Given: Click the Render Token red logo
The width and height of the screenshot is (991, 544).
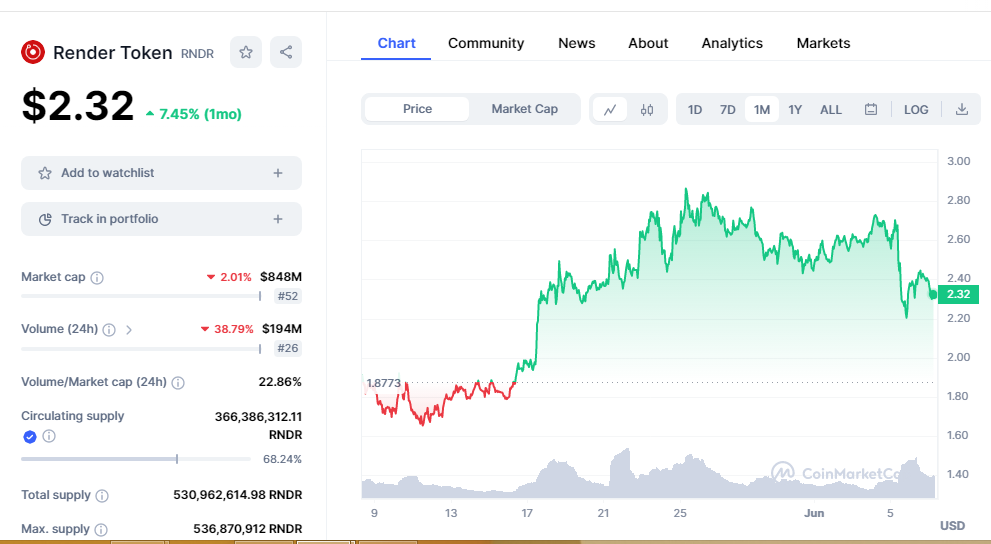Looking at the screenshot, I should (33, 52).
